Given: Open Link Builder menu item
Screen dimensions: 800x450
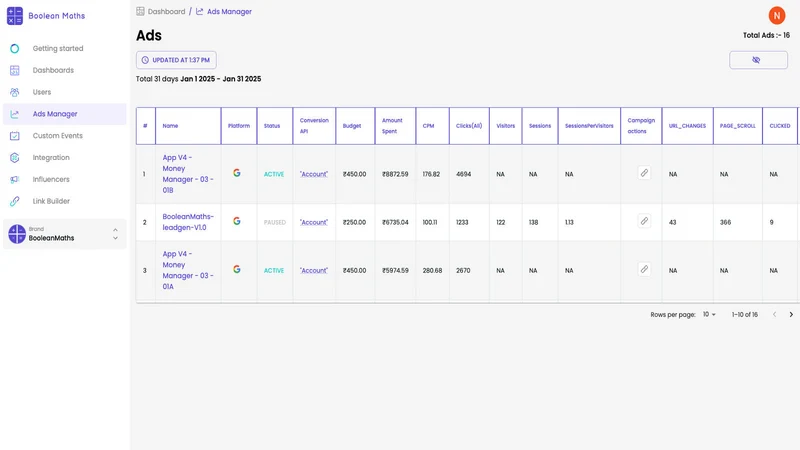Looking at the screenshot, I should point(65,201).
